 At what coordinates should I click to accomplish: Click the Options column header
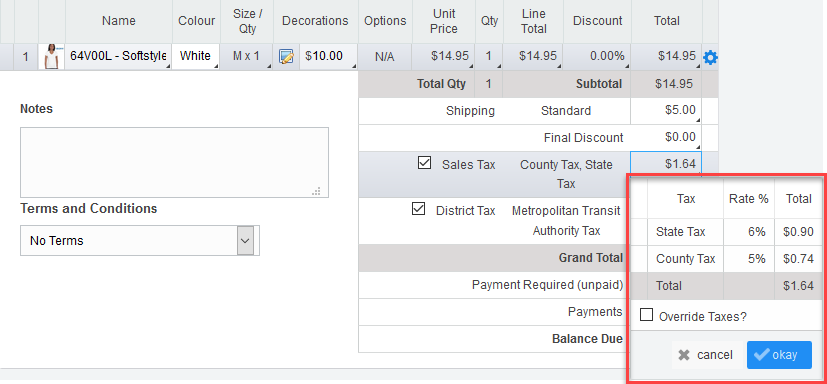385,21
